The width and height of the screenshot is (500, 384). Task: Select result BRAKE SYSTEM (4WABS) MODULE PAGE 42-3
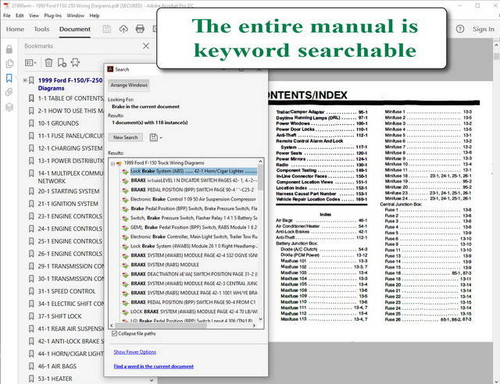coord(194,283)
